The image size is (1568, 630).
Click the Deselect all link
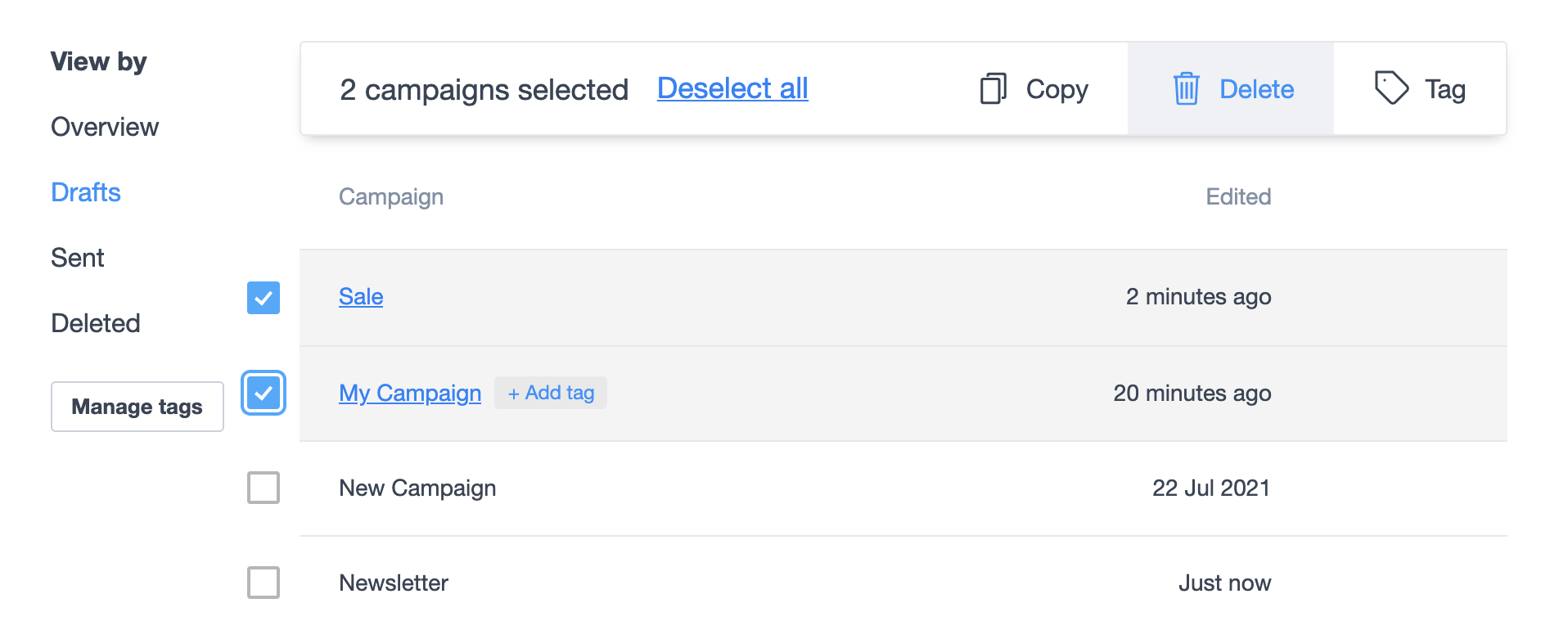click(x=732, y=89)
